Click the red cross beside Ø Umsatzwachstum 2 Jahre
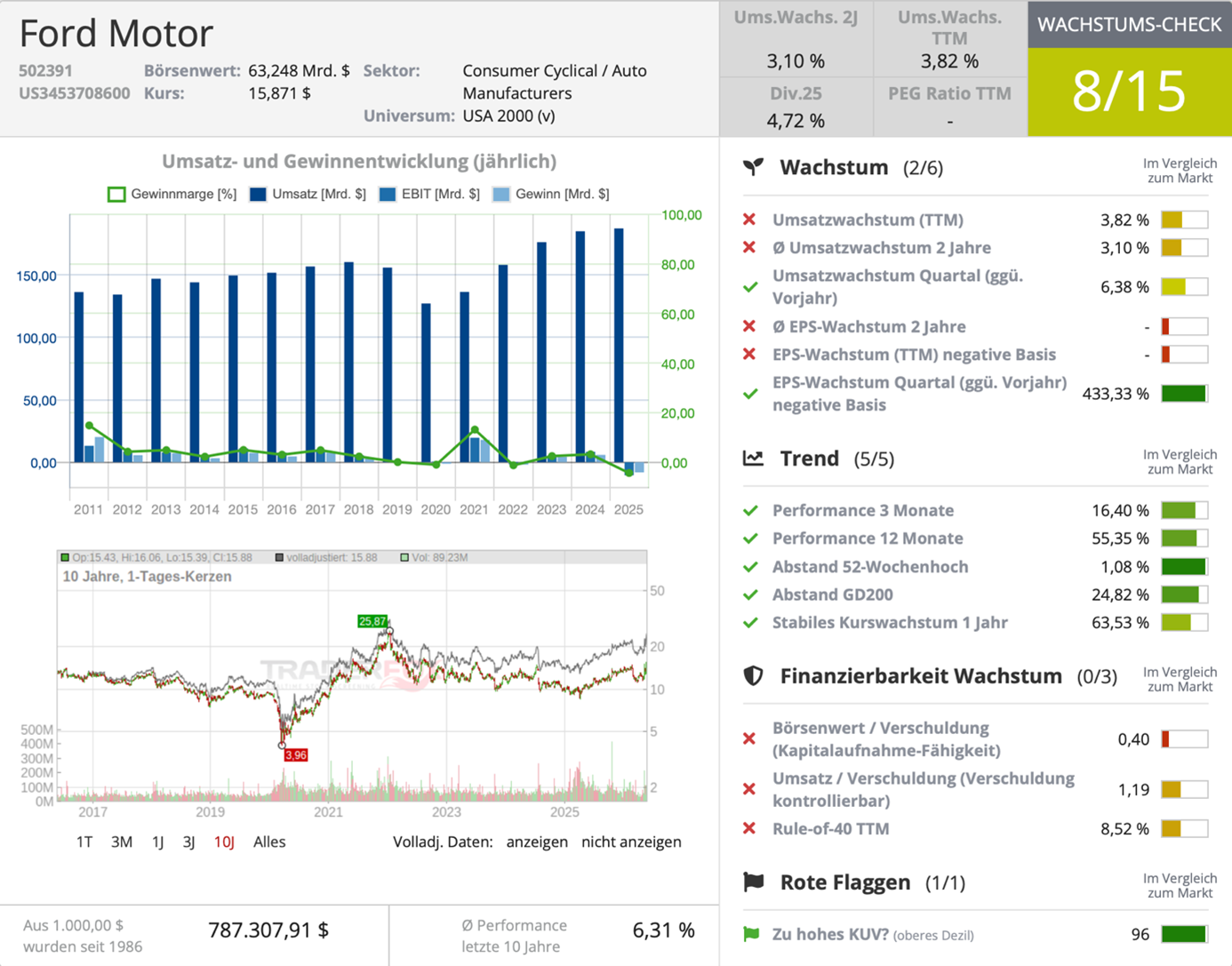The image size is (1232, 966). (x=749, y=248)
